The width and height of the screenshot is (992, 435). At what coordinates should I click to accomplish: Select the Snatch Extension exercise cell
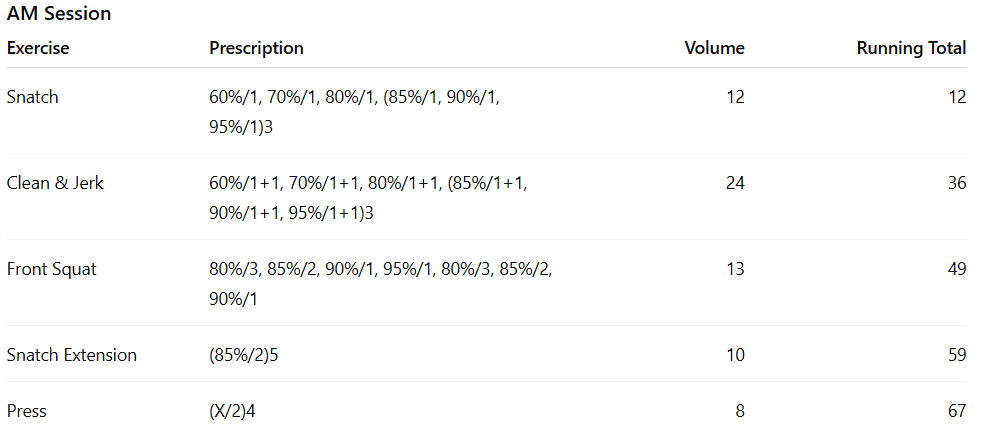click(72, 355)
